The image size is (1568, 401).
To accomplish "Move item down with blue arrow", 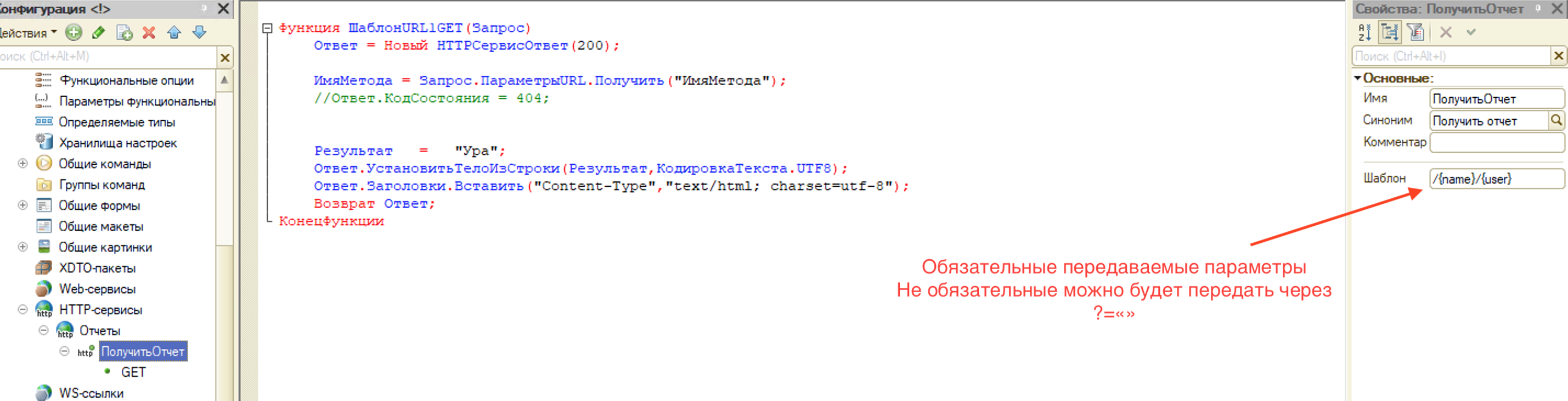I will [x=199, y=32].
